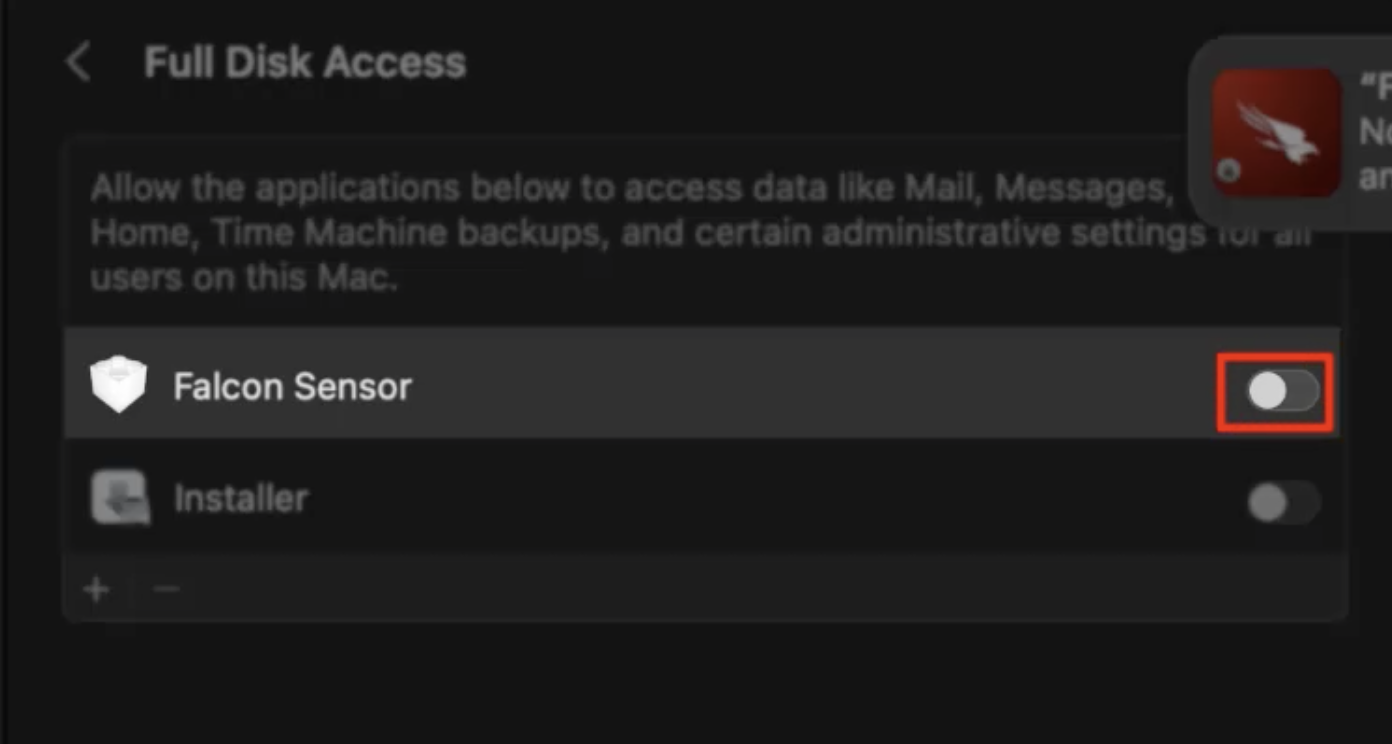
Task: Click the Full Disk Access description text
Action: [x=600, y=232]
